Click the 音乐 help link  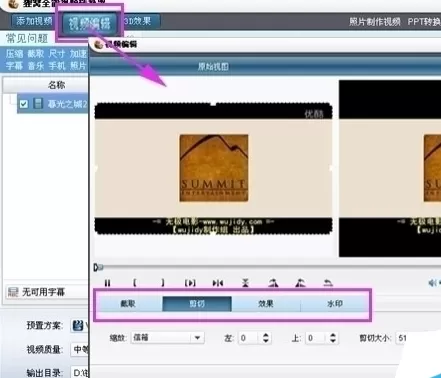pyautogui.click(x=36, y=66)
